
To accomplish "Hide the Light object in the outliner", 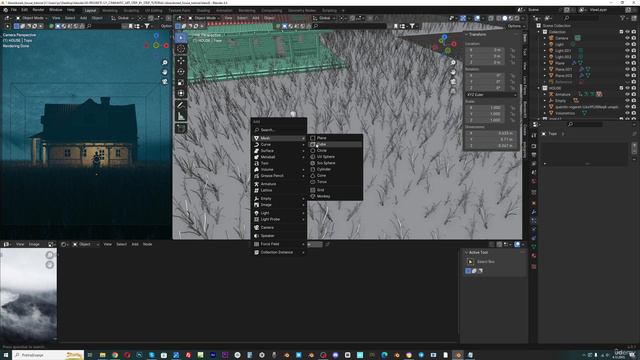I will 627,44.
